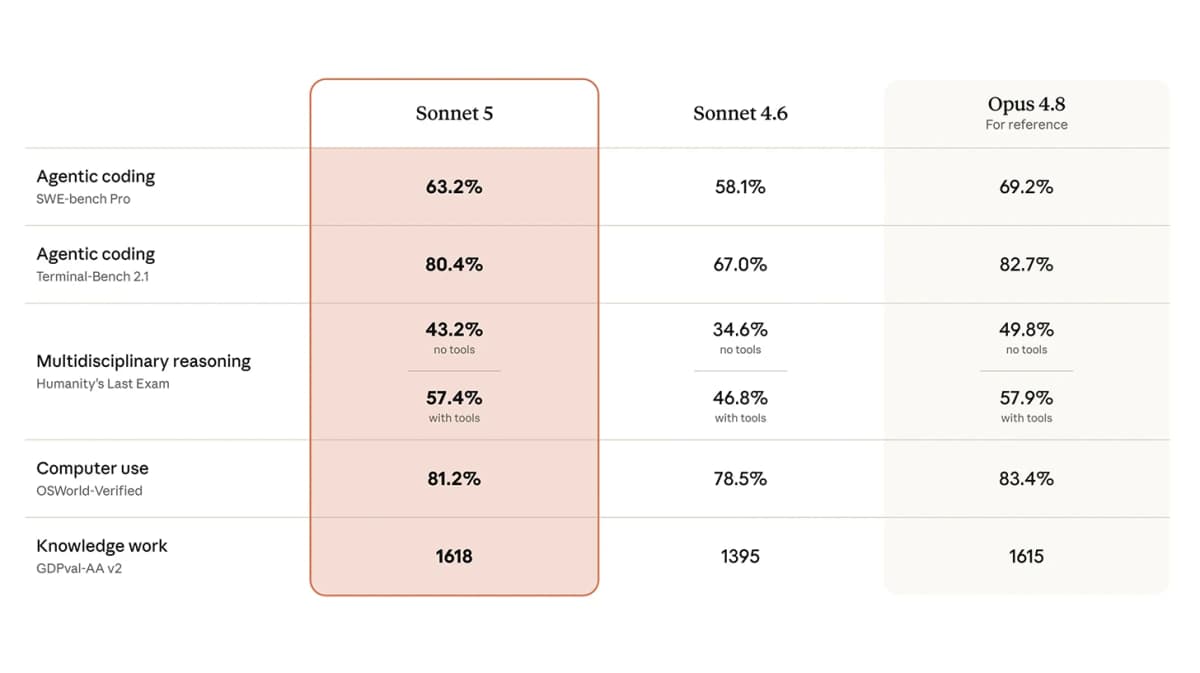The image size is (1200, 673).
Task: Select the Sonnet 5 column header
Action: (x=454, y=113)
